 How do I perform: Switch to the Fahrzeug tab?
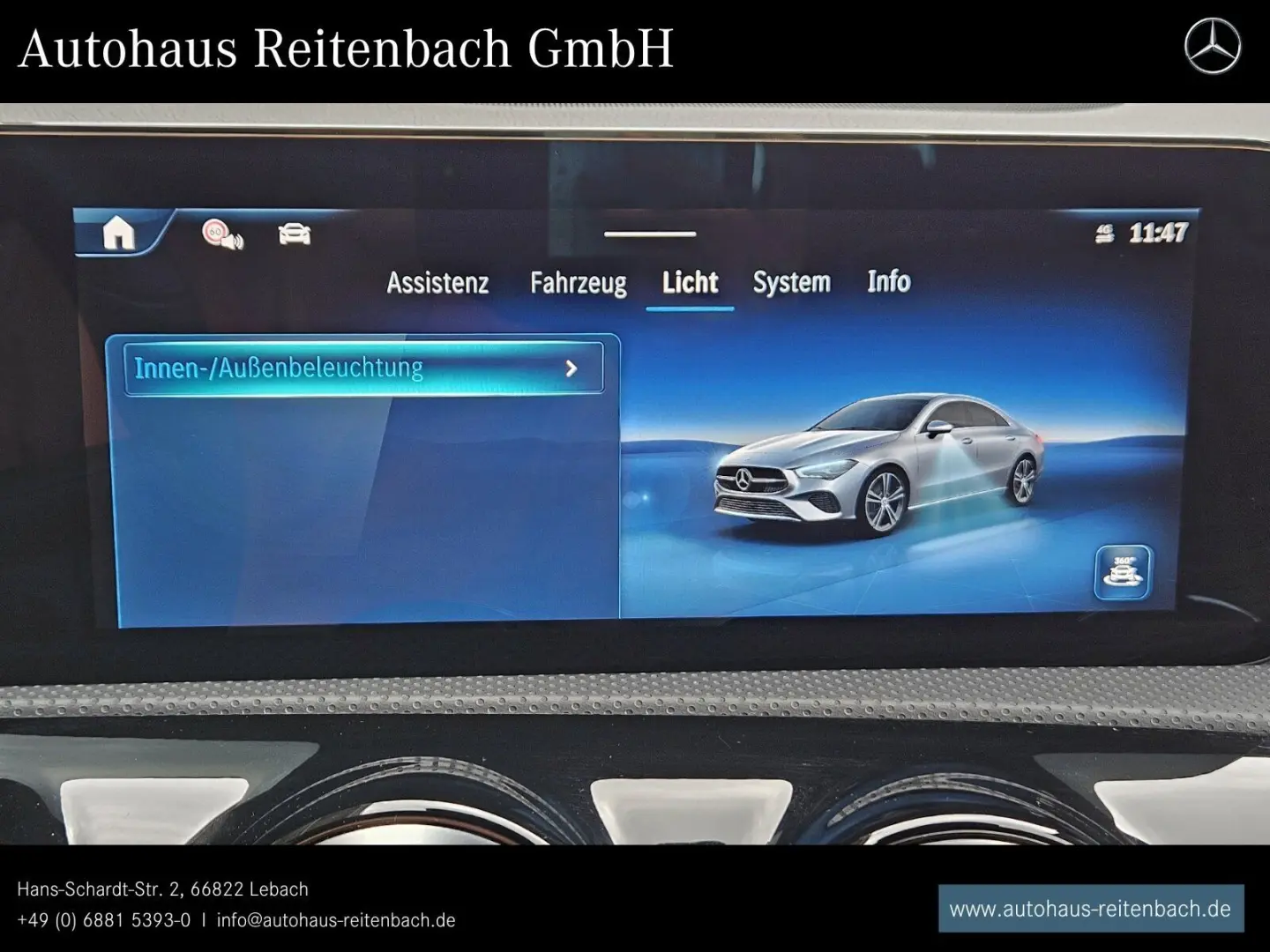coord(579,283)
